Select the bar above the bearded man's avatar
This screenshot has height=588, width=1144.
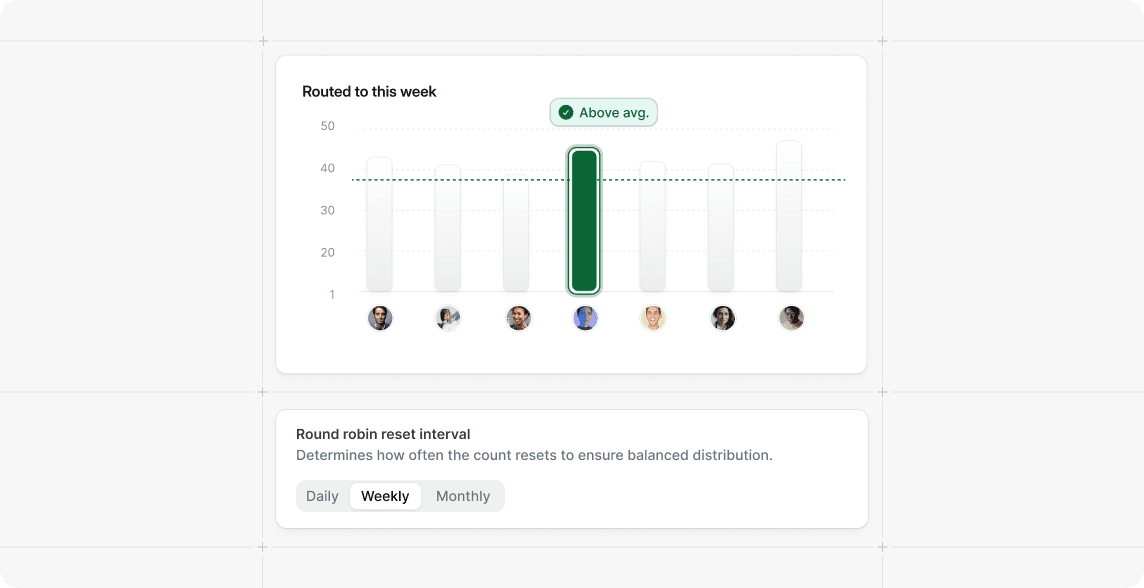tap(379, 224)
